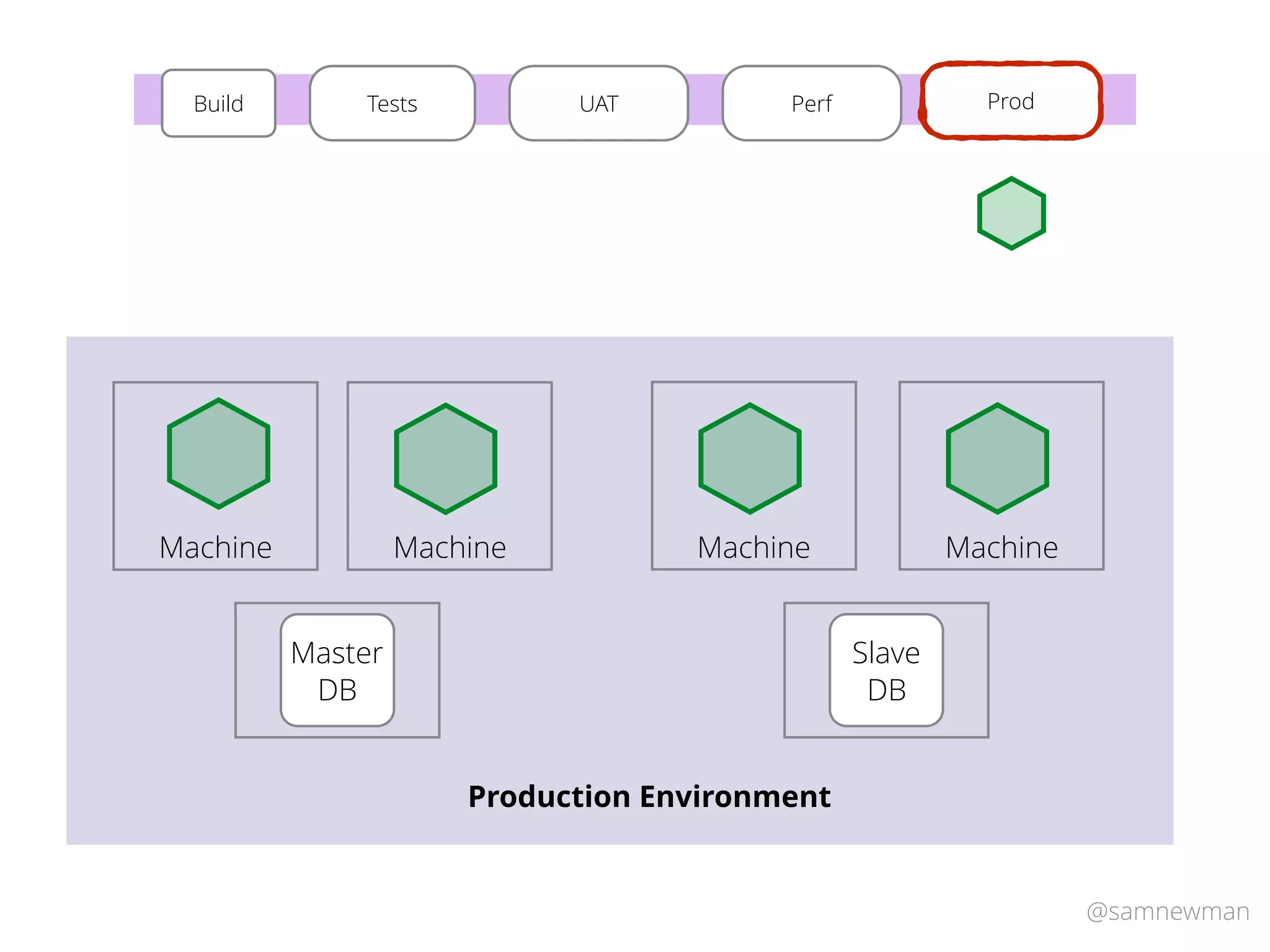The width and height of the screenshot is (1270, 952).
Task: Select the Tests pipeline stage
Action: coord(392,104)
